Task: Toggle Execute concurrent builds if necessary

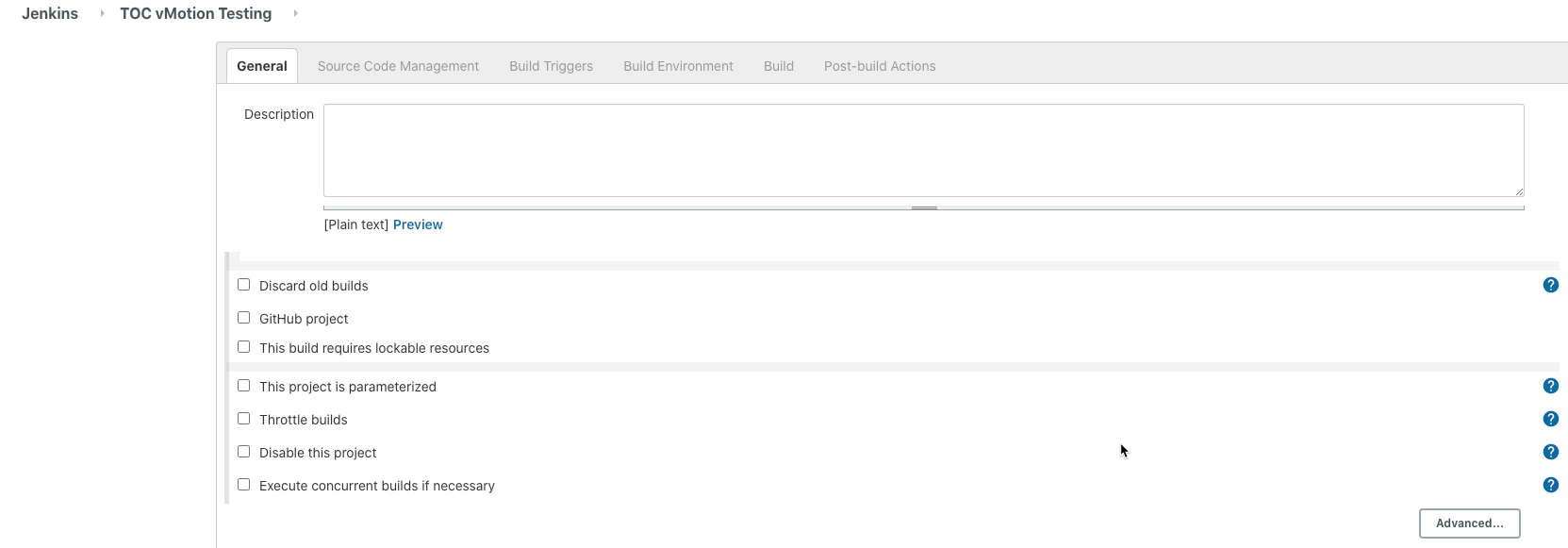Action: coord(244,485)
